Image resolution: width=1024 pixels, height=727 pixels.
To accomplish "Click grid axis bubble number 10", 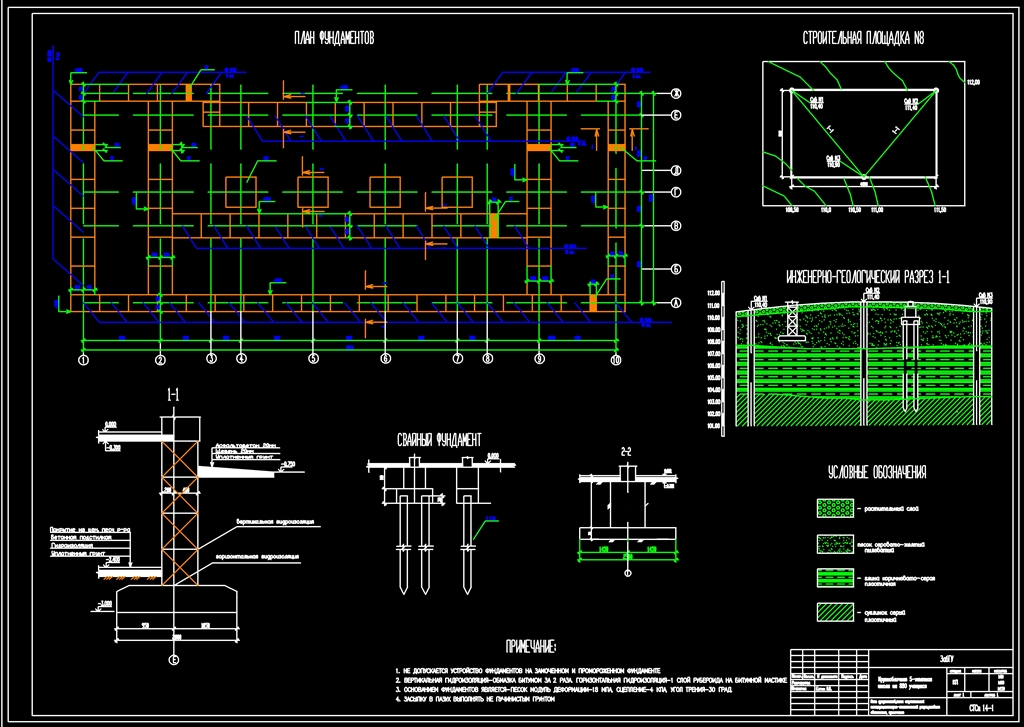I will click(x=615, y=359).
